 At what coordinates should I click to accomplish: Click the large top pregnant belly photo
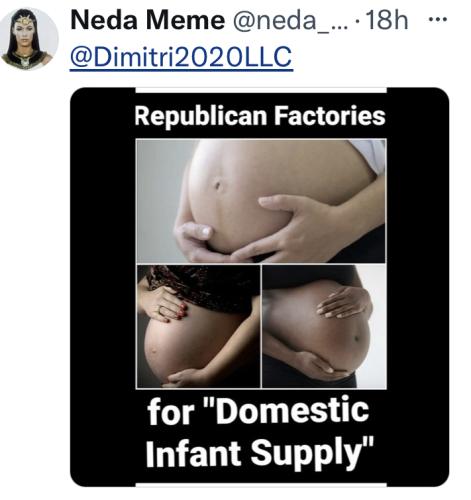click(261, 201)
